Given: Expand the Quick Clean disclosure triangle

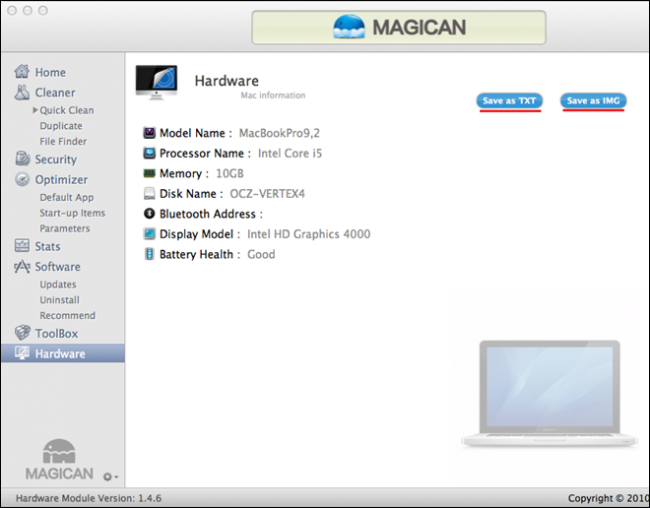Looking at the screenshot, I should (x=36, y=110).
